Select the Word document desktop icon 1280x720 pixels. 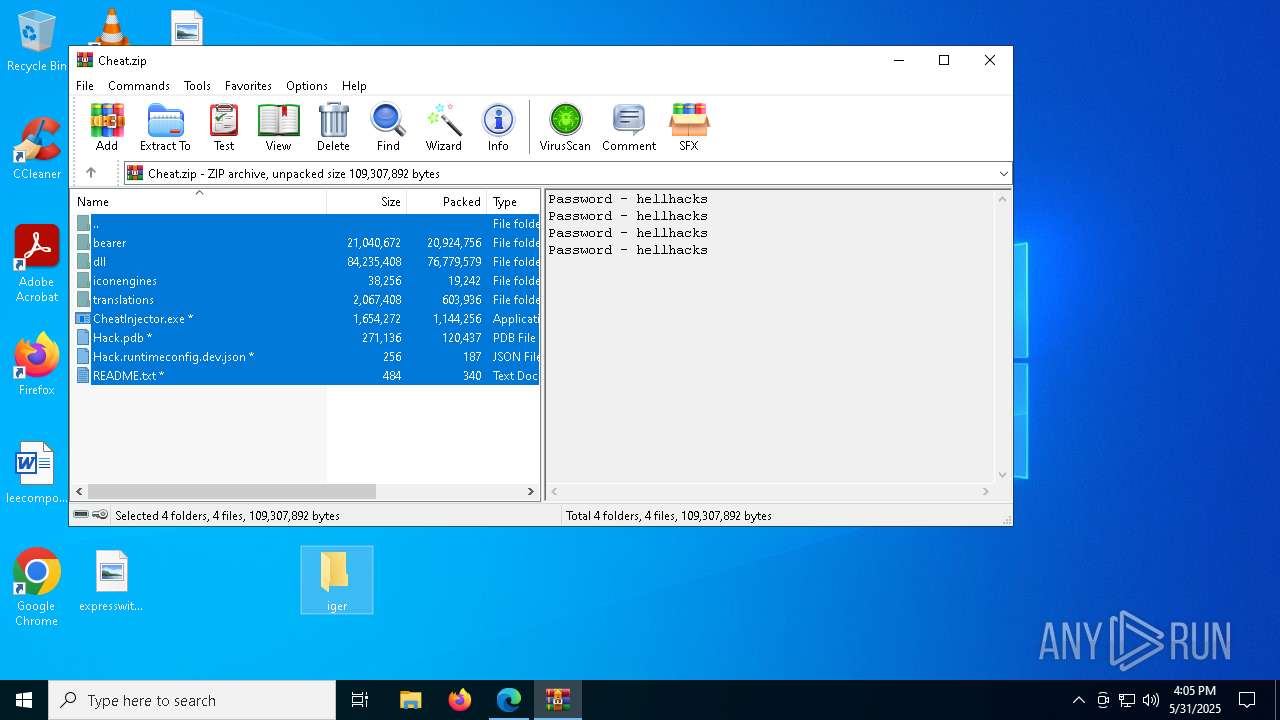(36, 473)
